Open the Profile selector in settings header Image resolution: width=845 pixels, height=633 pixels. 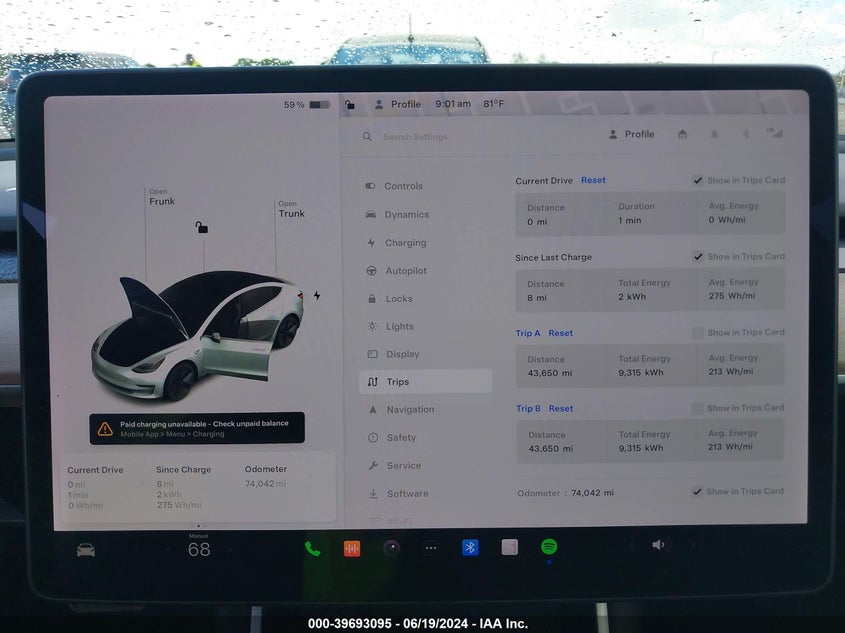631,134
